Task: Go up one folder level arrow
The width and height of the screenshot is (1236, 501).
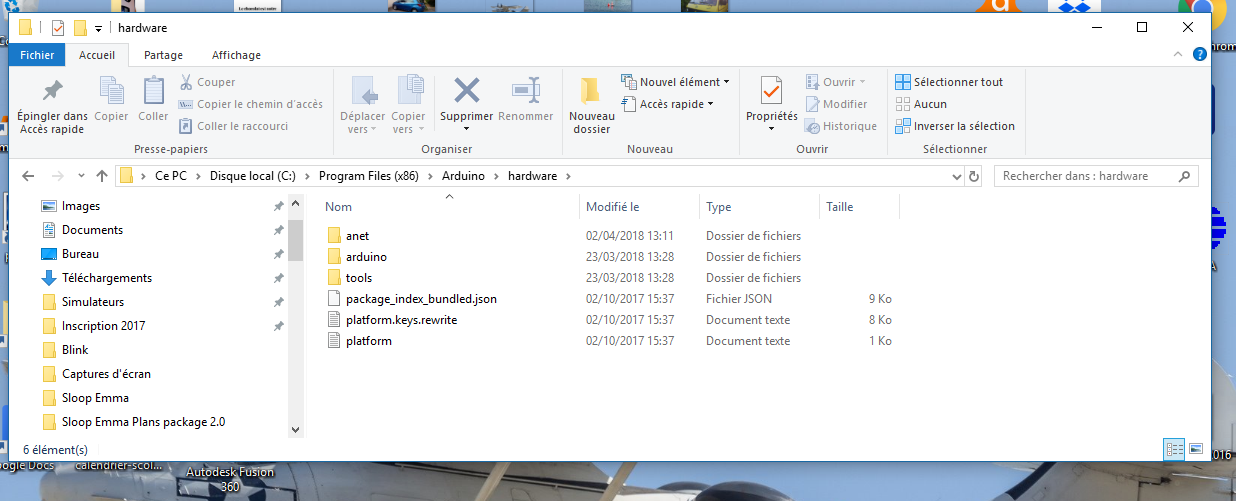Action: coord(102,176)
